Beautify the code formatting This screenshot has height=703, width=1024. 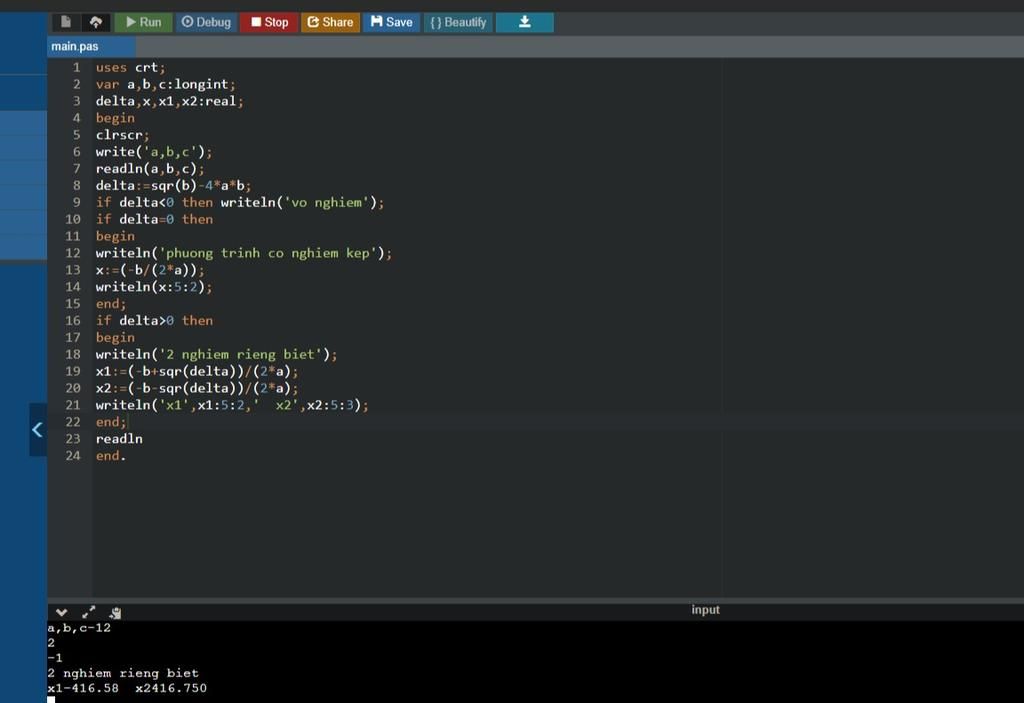pos(458,22)
